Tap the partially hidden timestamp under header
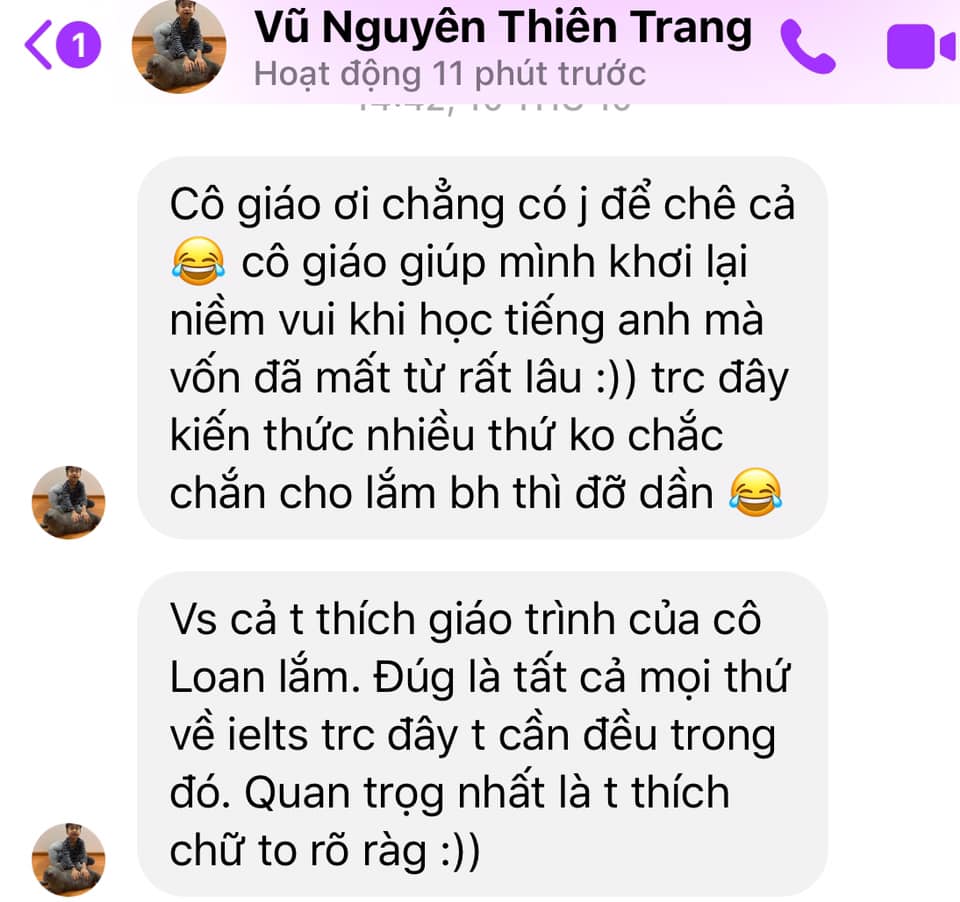960x902 pixels. [x=493, y=107]
